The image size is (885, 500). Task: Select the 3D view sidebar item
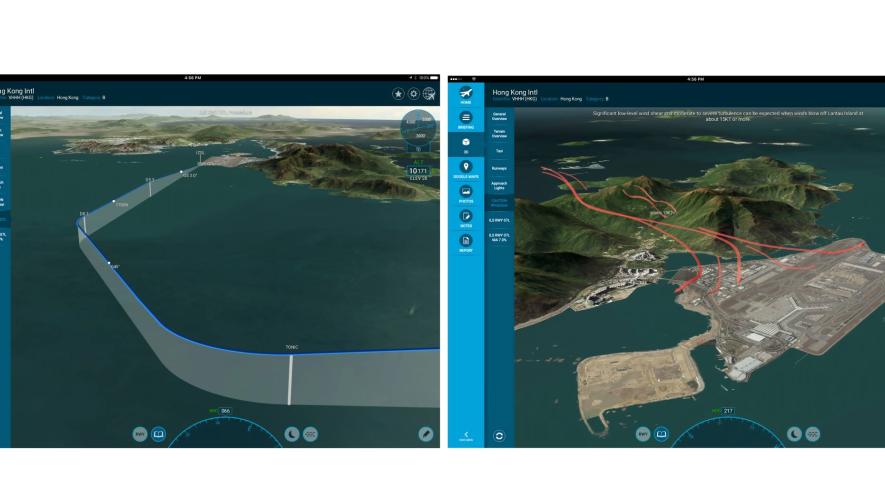pyautogui.click(x=466, y=145)
